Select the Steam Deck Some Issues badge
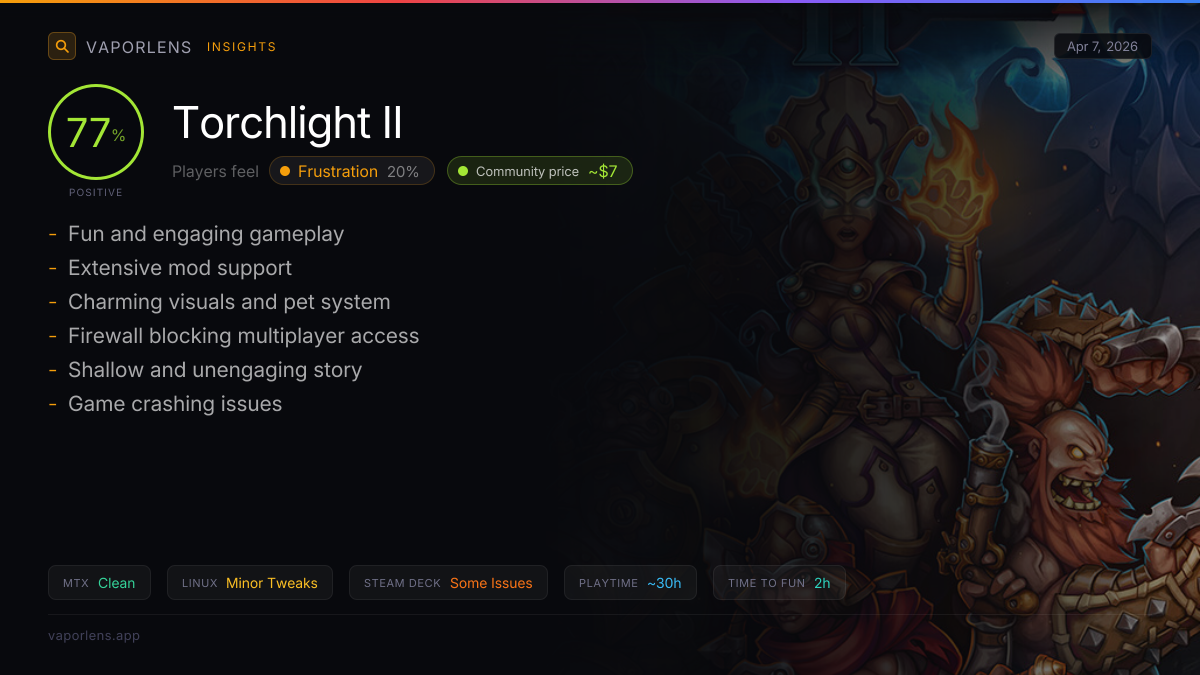This screenshot has height=675, width=1200. coord(448,583)
